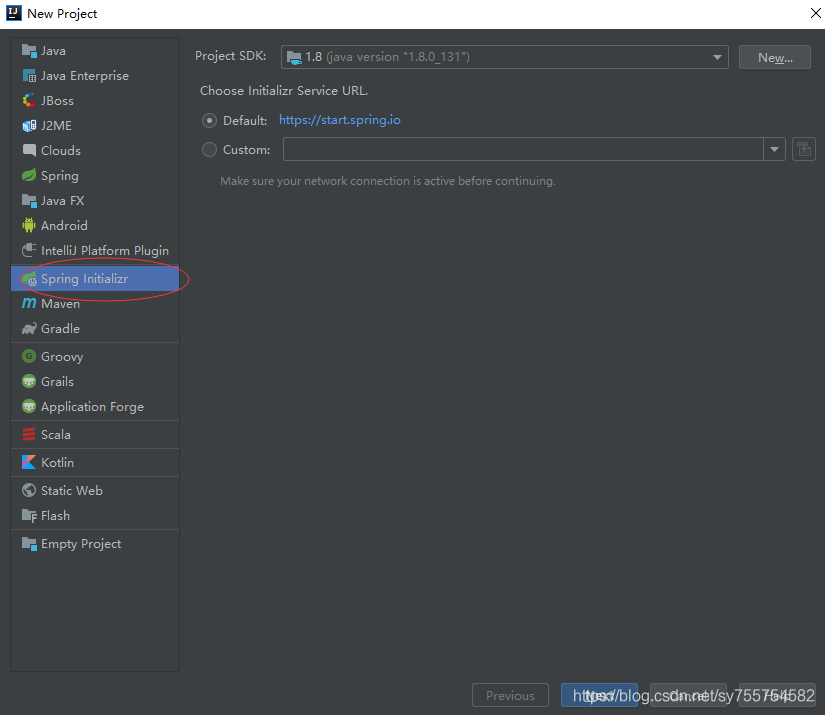
Task: Click the JBoss icon
Action: [29, 100]
